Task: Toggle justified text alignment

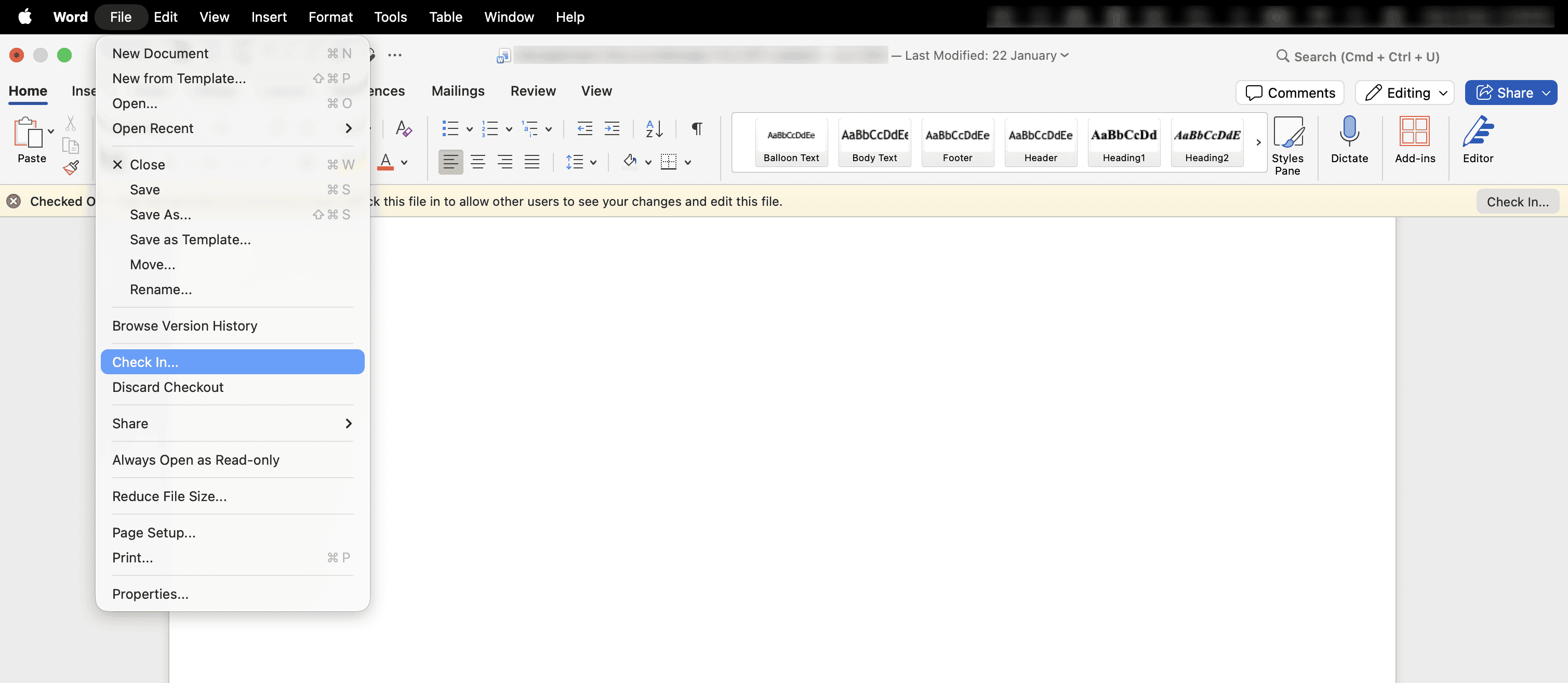Action: (x=532, y=162)
